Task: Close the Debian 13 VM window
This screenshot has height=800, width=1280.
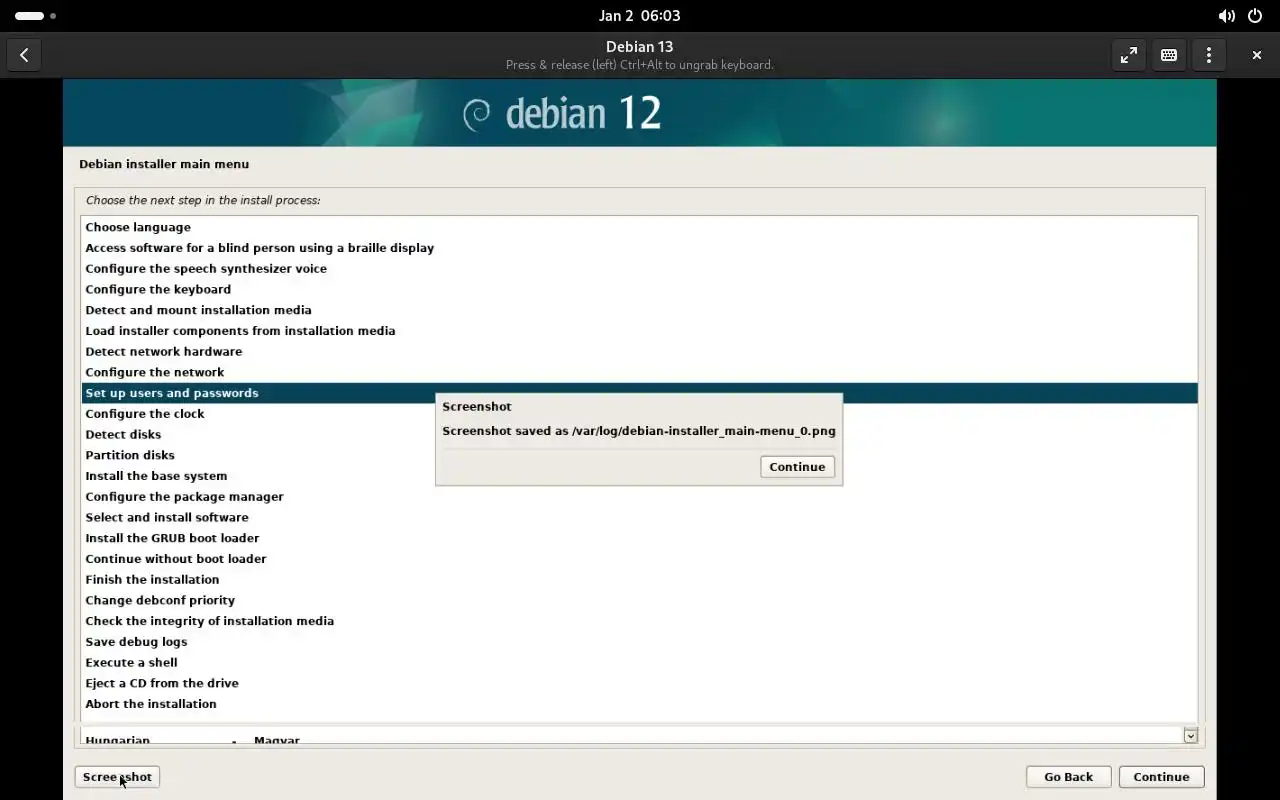Action: pyautogui.click(x=1257, y=55)
